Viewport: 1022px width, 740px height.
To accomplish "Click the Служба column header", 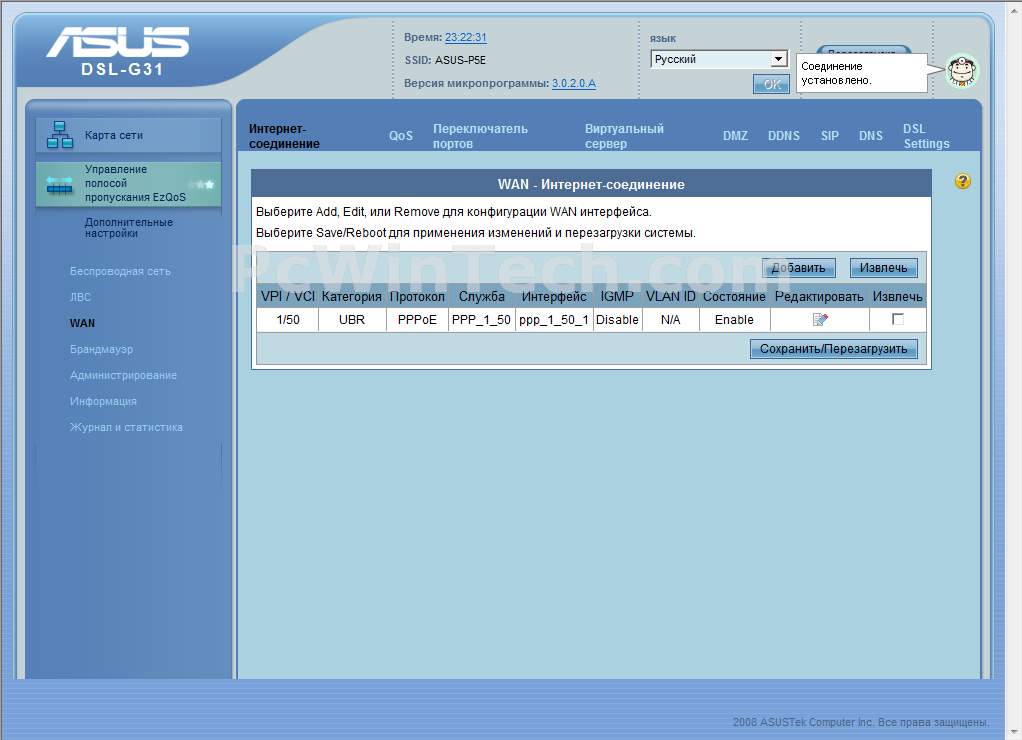I will [481, 297].
